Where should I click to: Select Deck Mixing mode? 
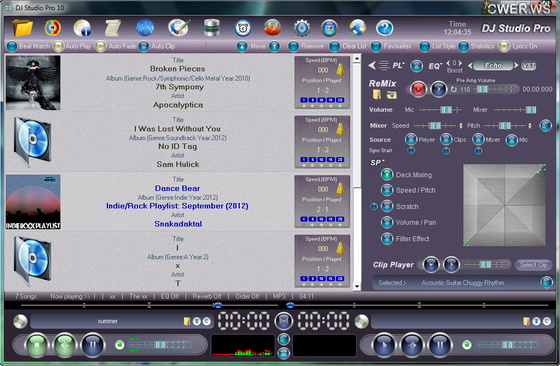[x=387, y=175]
